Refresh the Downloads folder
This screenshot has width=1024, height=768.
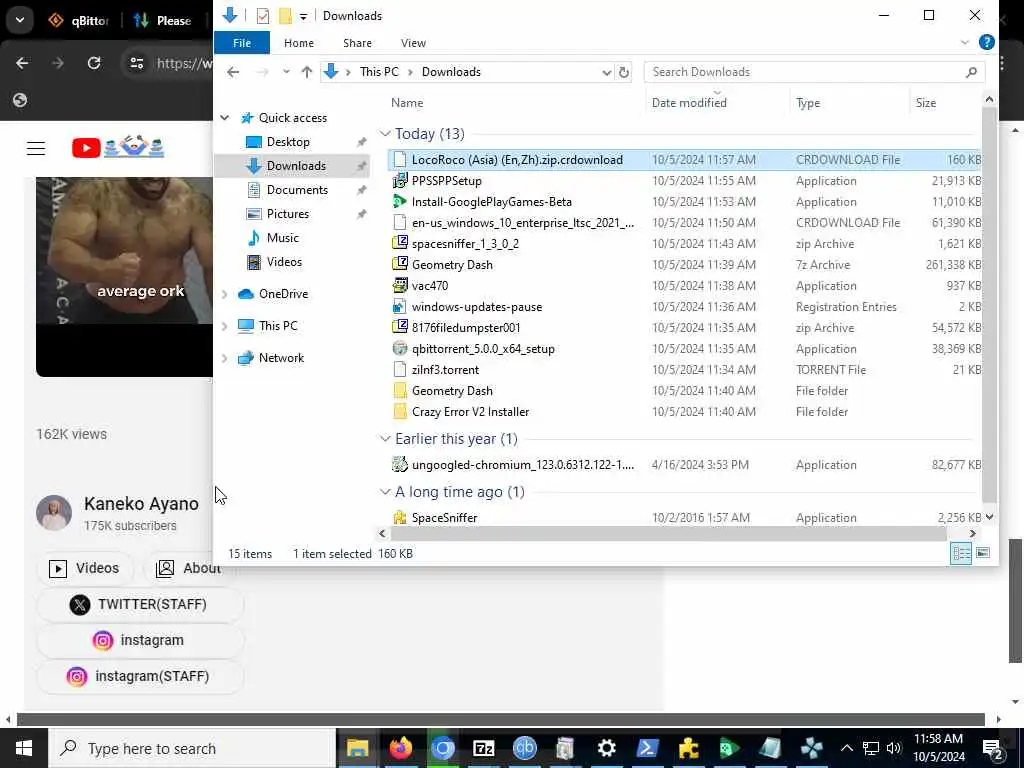coord(624,72)
